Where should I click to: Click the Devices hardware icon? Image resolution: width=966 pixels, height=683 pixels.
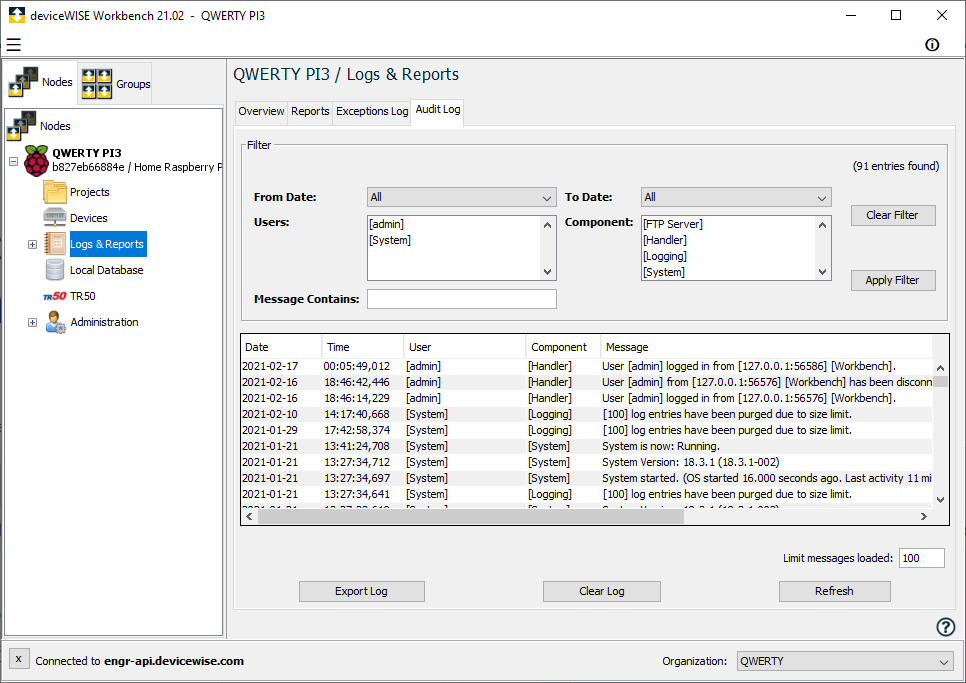[55, 218]
